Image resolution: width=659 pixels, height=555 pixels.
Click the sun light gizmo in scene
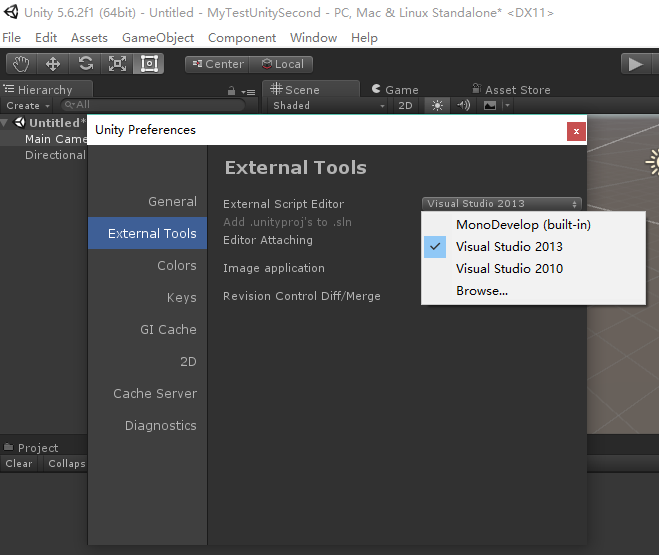click(653, 162)
